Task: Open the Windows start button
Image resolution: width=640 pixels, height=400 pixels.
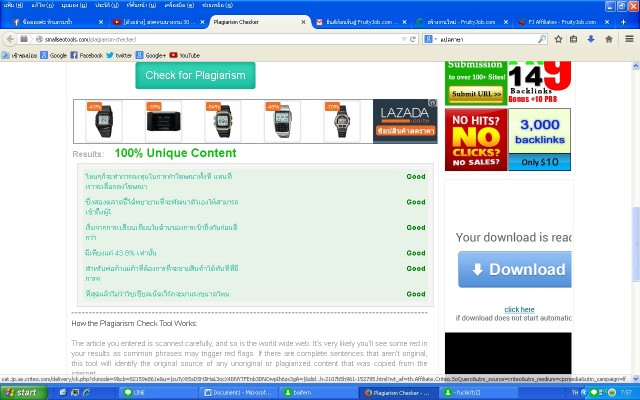Action: 27,392
